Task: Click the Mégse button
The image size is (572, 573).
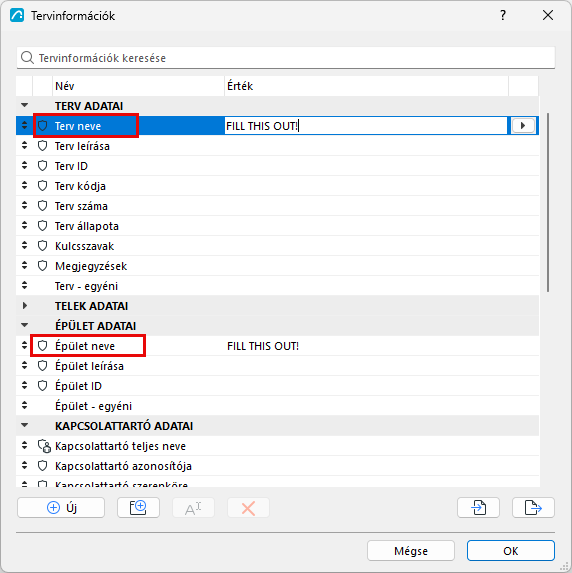Action: point(411,551)
